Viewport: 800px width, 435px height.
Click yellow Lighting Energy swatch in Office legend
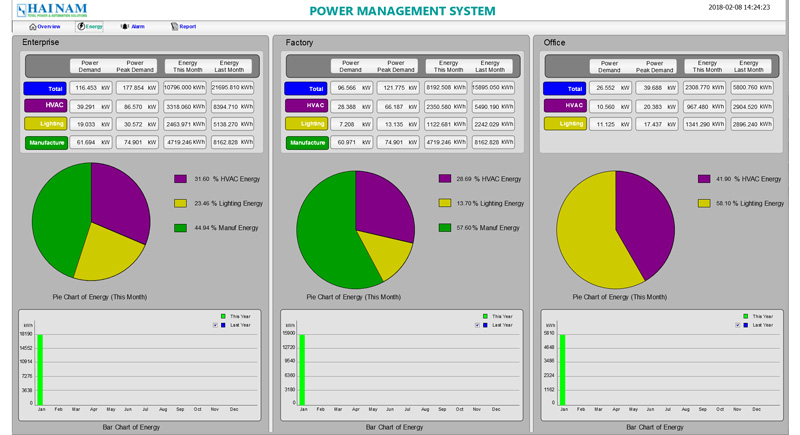(x=704, y=203)
